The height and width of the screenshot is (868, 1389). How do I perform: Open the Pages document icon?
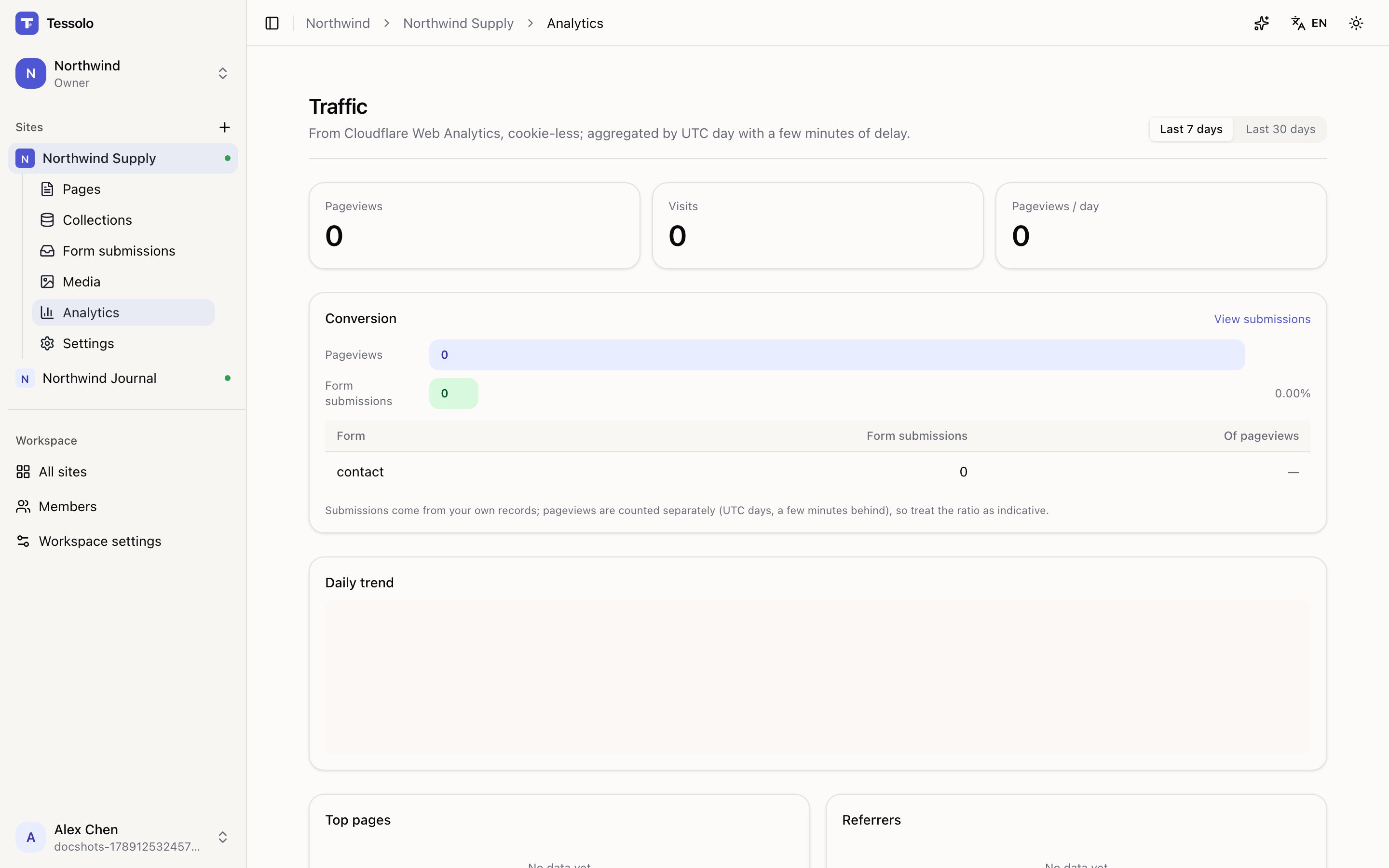point(47,189)
